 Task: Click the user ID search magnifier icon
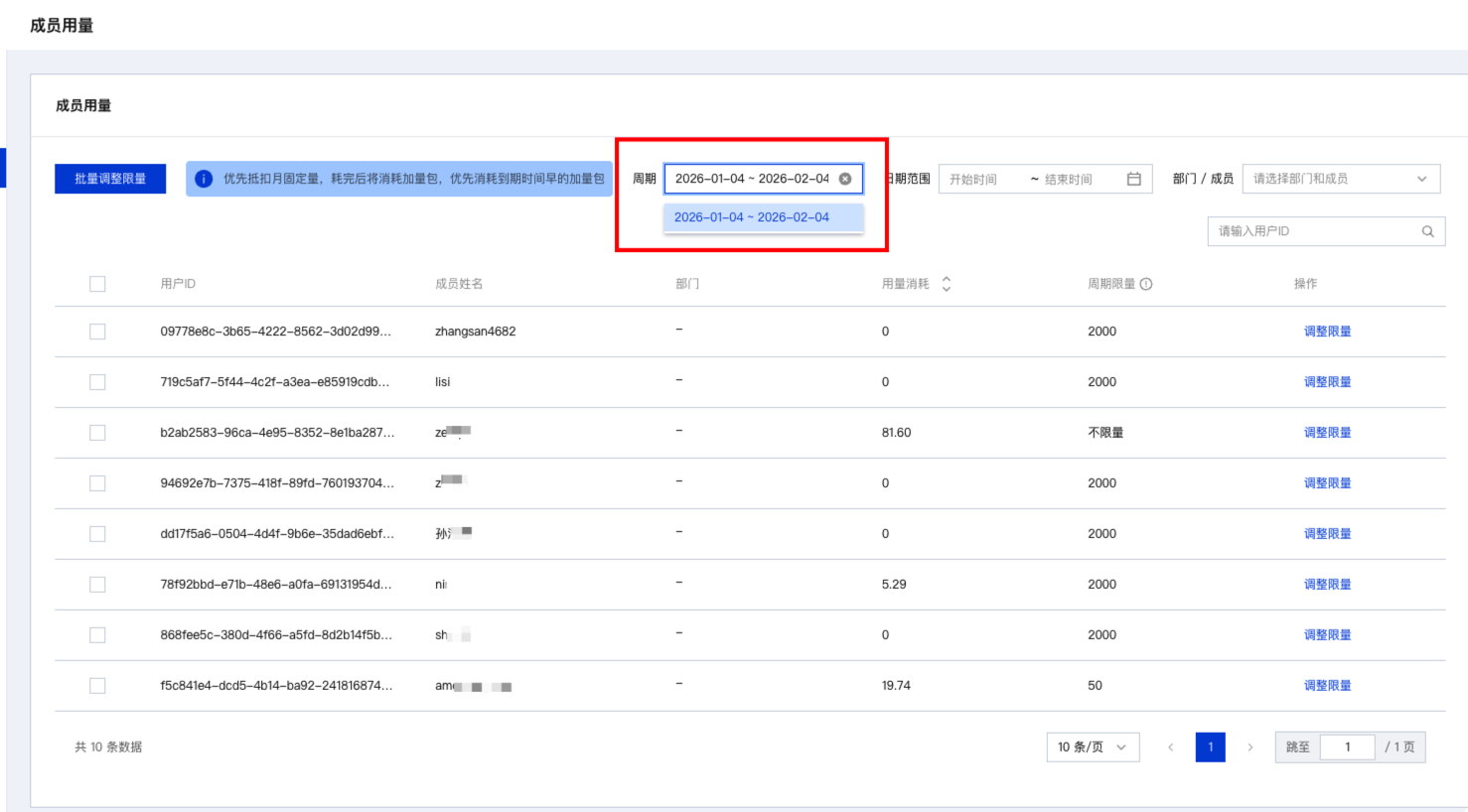pyautogui.click(x=1427, y=231)
